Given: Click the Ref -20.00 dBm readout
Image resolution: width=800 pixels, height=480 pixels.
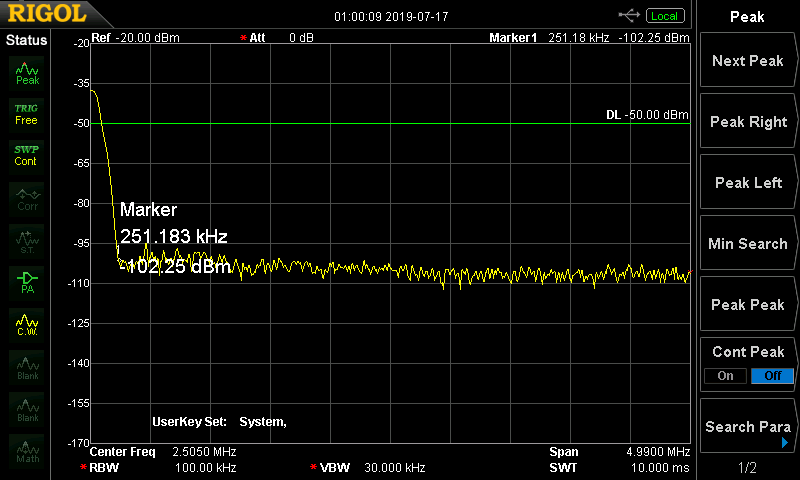Looking at the screenshot, I should point(135,38).
